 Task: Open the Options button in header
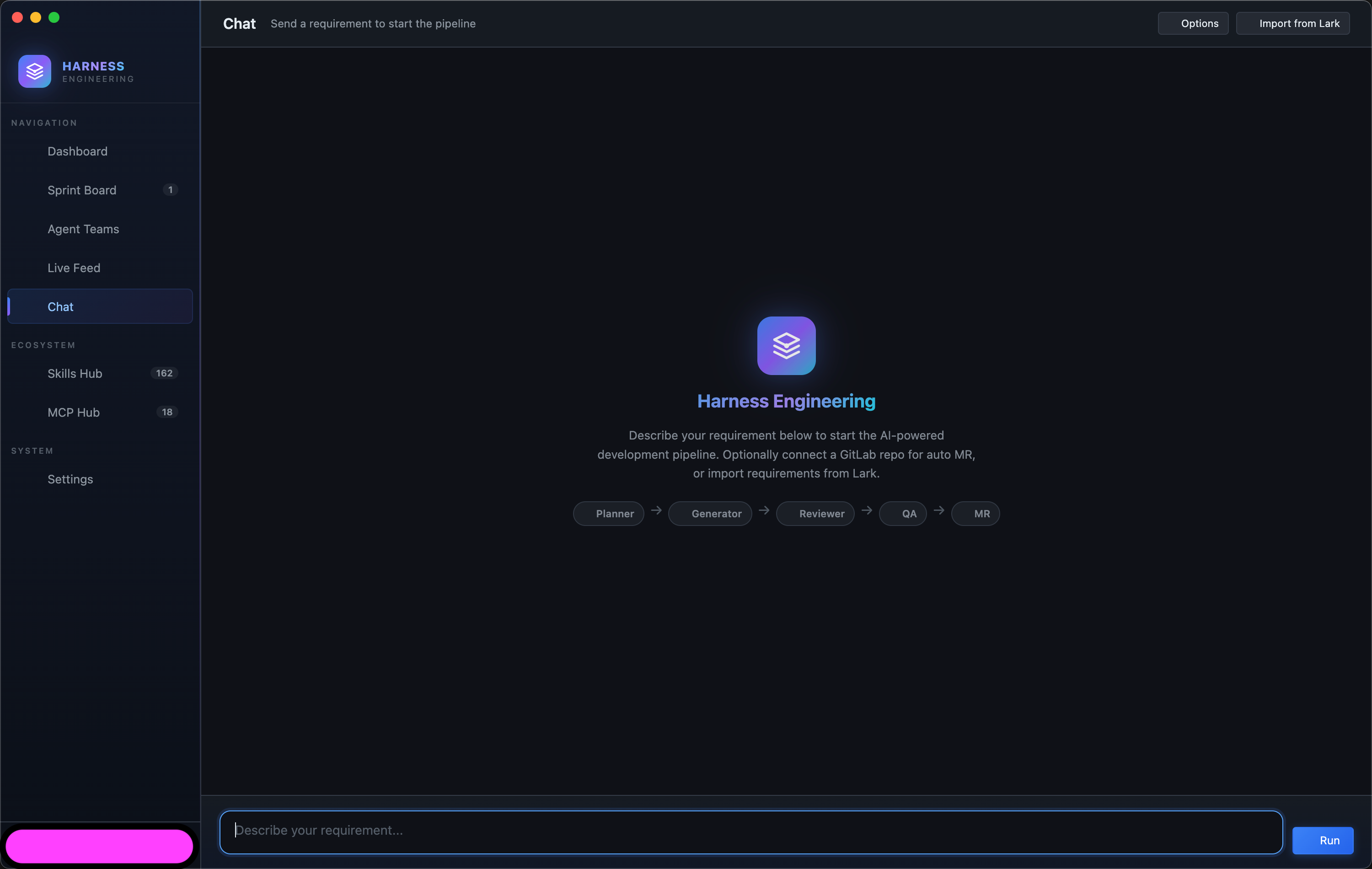[x=1193, y=23]
